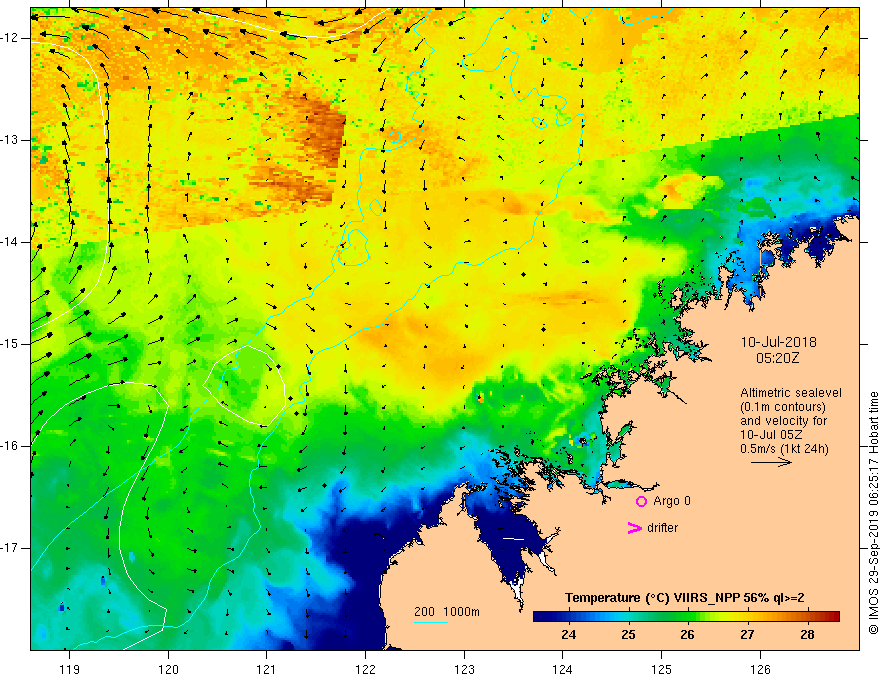Screen dimensions: 880x680
Task: Click the "Temperature (°C) VIIRS_NPP 56% ql>=2" title
Action: (684, 598)
